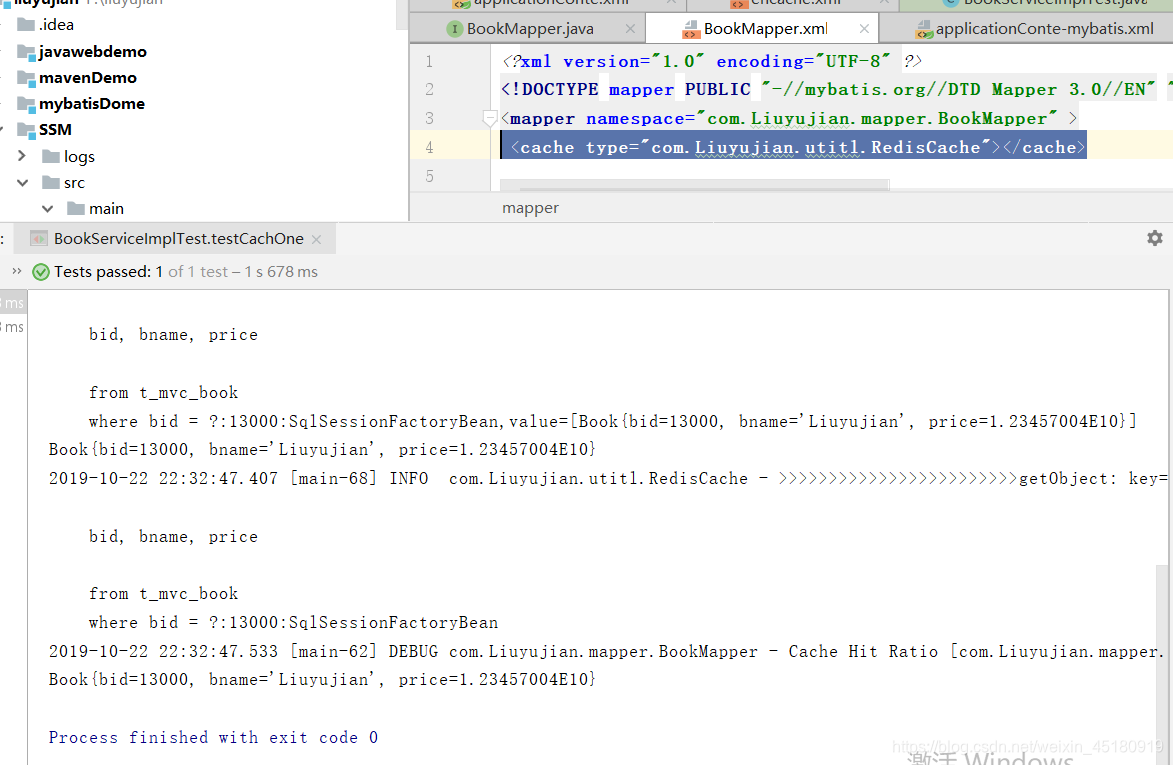Click the SSM module folder icon
1173x765 pixels.
tap(26, 131)
